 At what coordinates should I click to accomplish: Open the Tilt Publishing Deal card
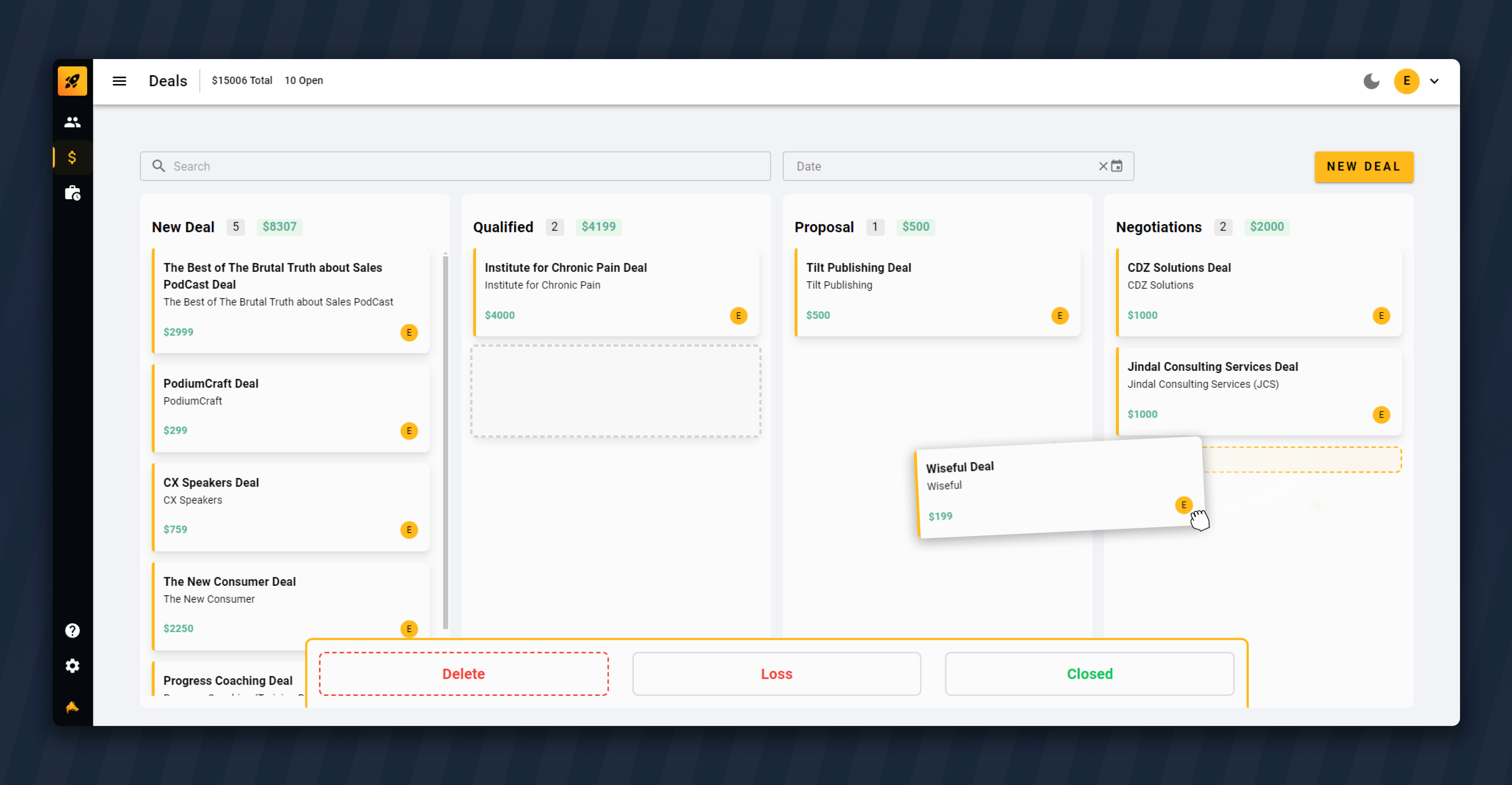pyautogui.click(x=937, y=292)
